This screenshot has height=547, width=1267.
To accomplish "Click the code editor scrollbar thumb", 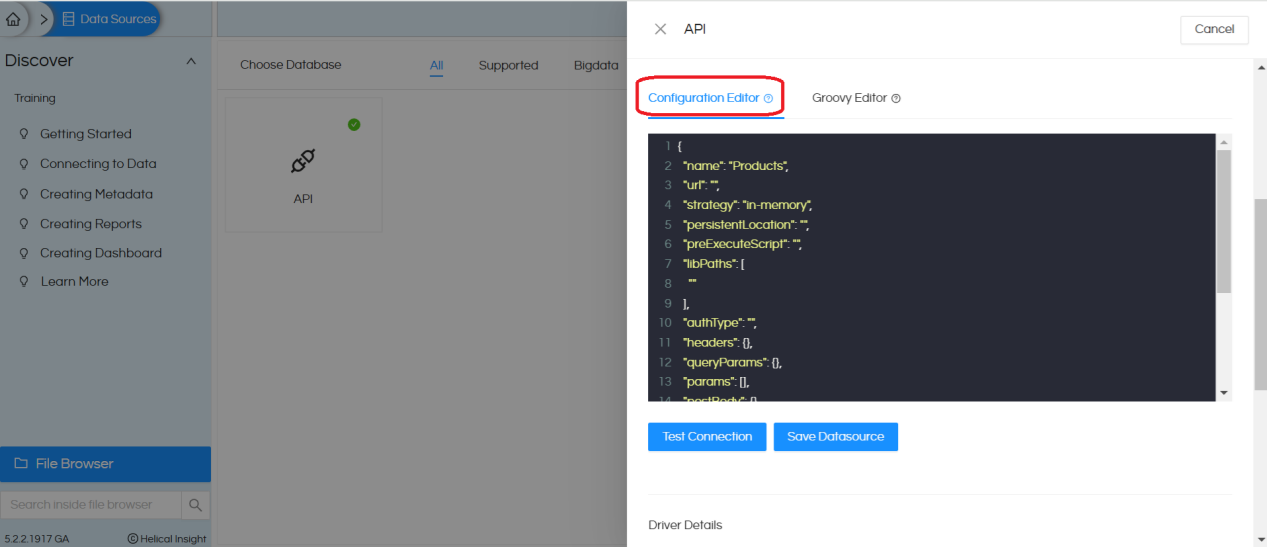I will (x=1224, y=222).
